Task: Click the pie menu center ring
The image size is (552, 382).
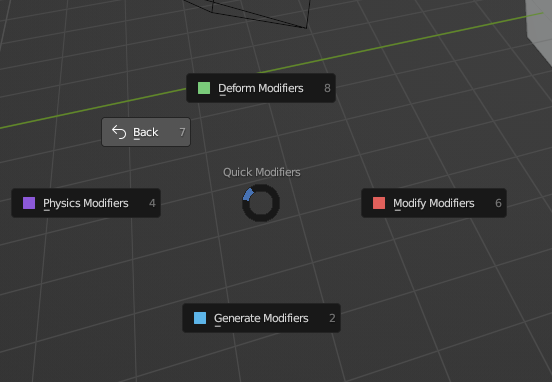Action: 261,203
